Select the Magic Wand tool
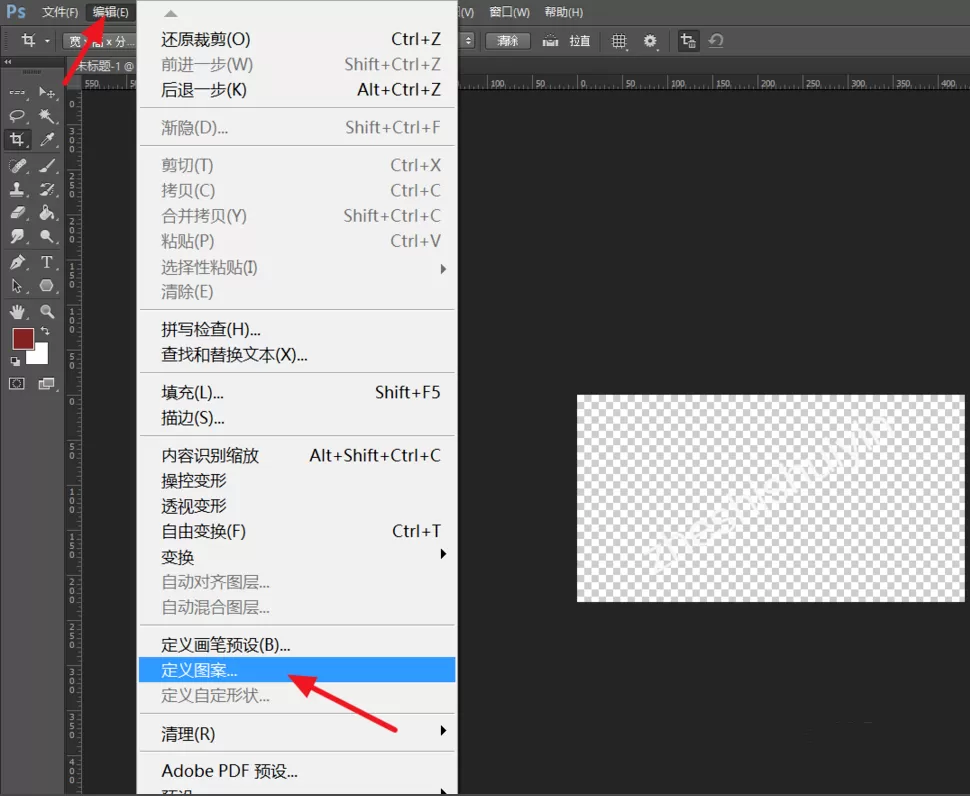 point(46,116)
